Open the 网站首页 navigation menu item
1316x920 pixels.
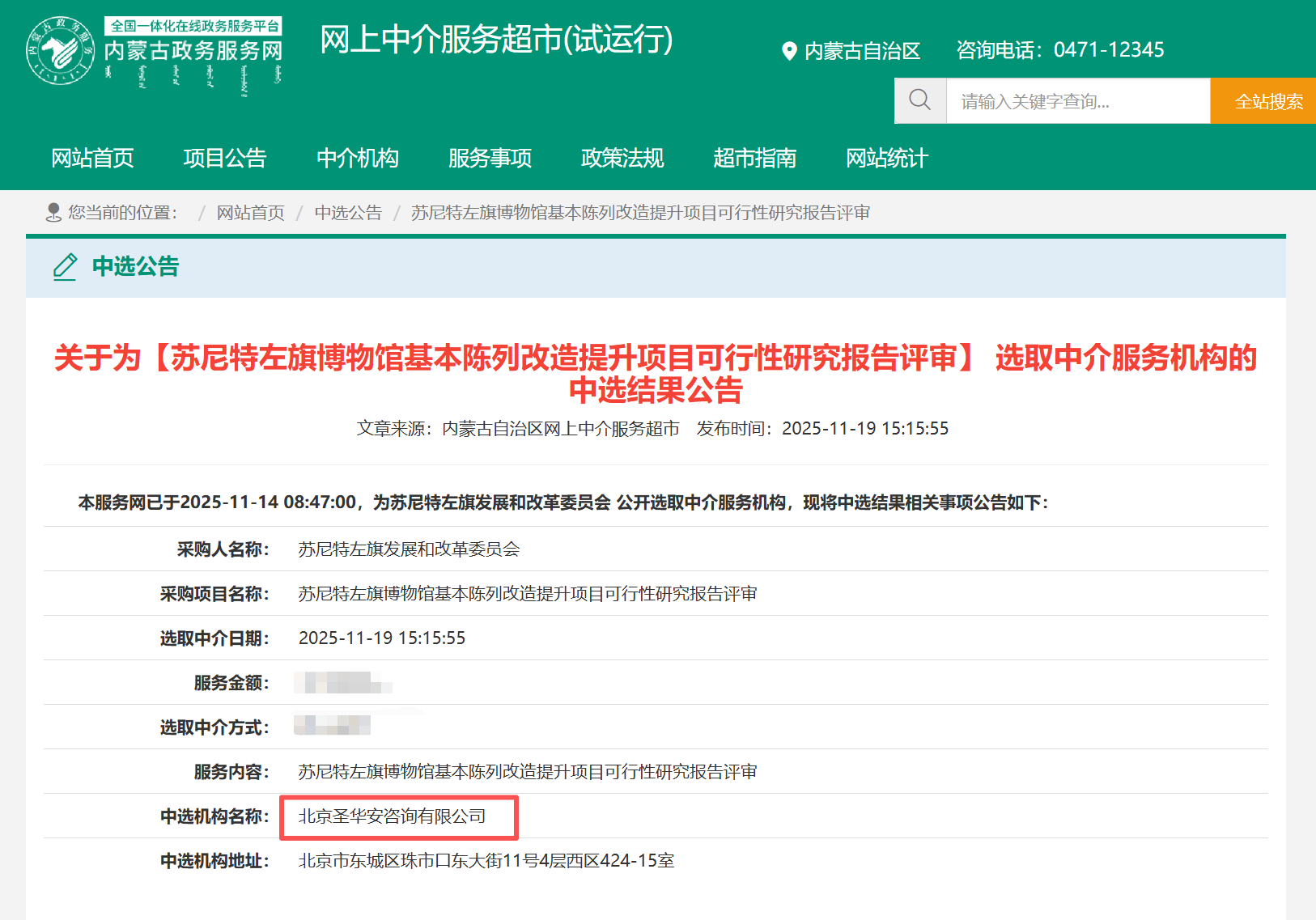pos(92,159)
